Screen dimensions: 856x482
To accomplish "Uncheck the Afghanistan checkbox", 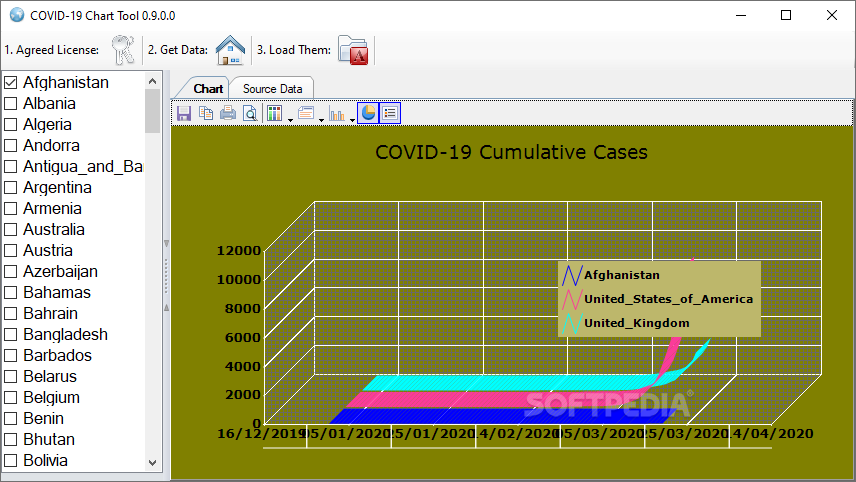I will (x=10, y=82).
